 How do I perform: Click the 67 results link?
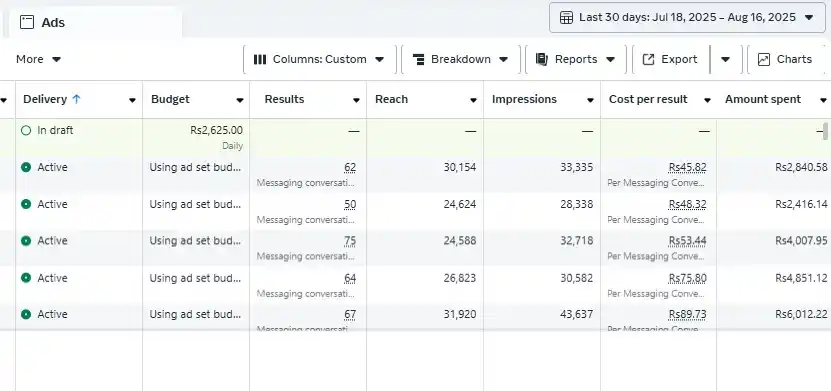tap(350, 315)
